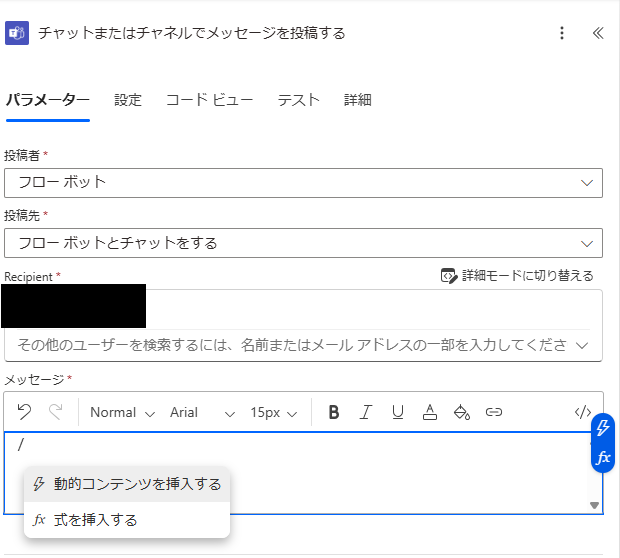Click inside the message text area
This screenshot has height=558, width=620.
coord(303,473)
